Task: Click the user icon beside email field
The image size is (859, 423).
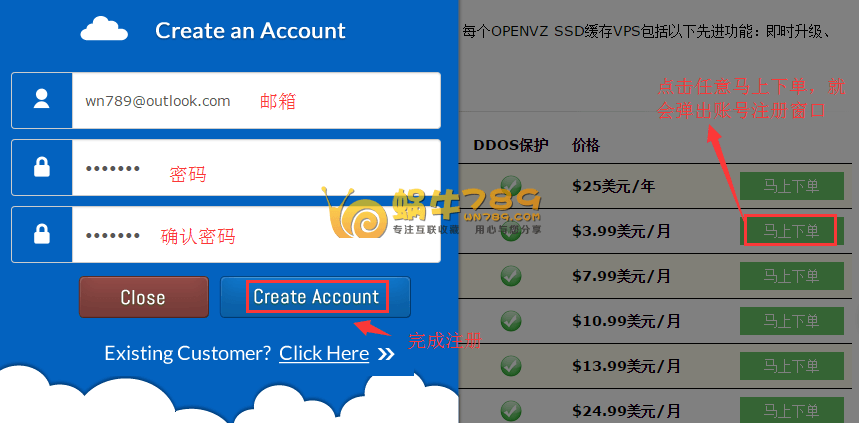Action: coord(42,100)
